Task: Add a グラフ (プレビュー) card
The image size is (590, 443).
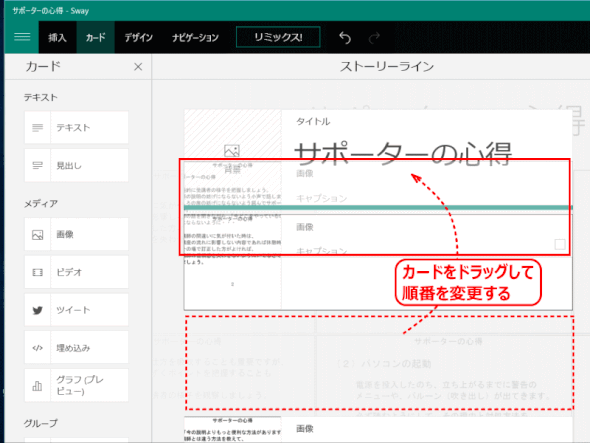Action: pos(76,385)
